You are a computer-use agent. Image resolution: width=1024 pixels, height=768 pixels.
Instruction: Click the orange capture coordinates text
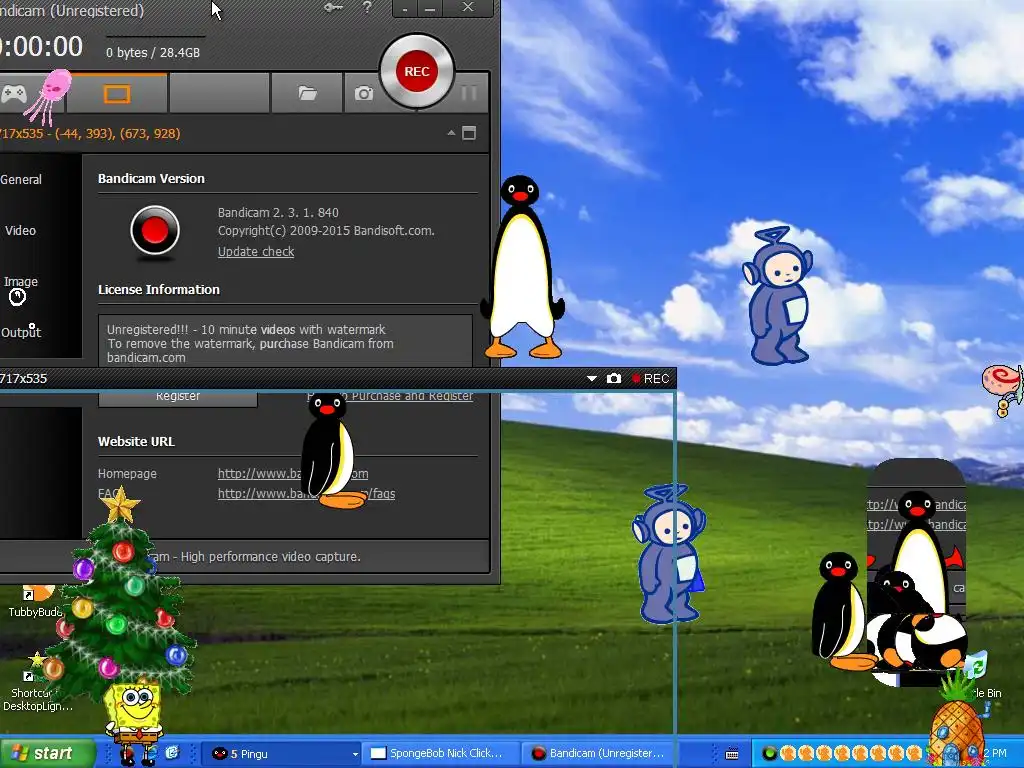click(90, 134)
